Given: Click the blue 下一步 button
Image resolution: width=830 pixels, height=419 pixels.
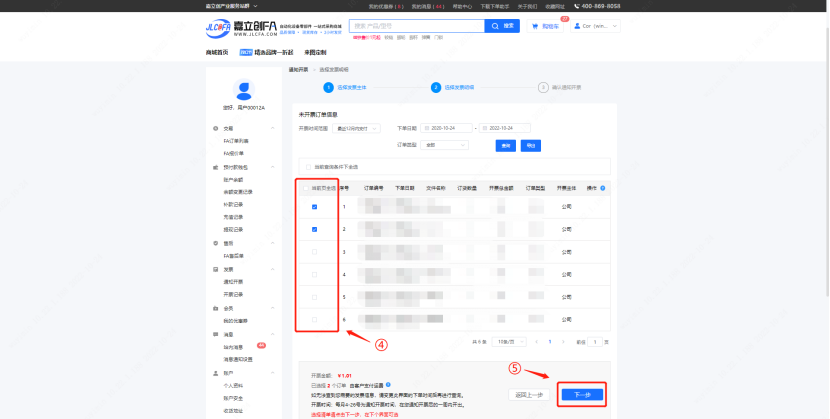Looking at the screenshot, I should 582,394.
